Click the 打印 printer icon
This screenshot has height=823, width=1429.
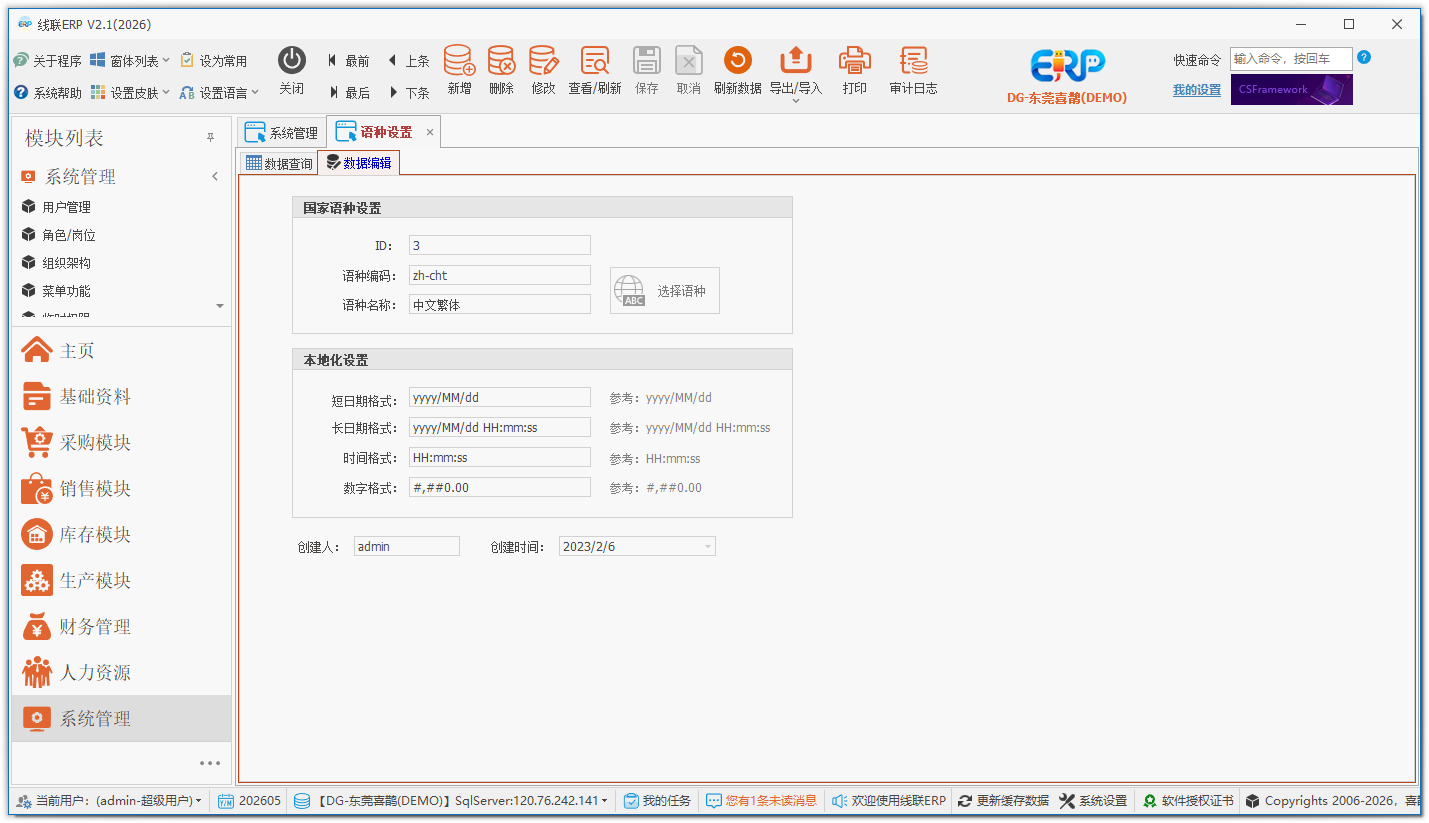pyautogui.click(x=855, y=61)
